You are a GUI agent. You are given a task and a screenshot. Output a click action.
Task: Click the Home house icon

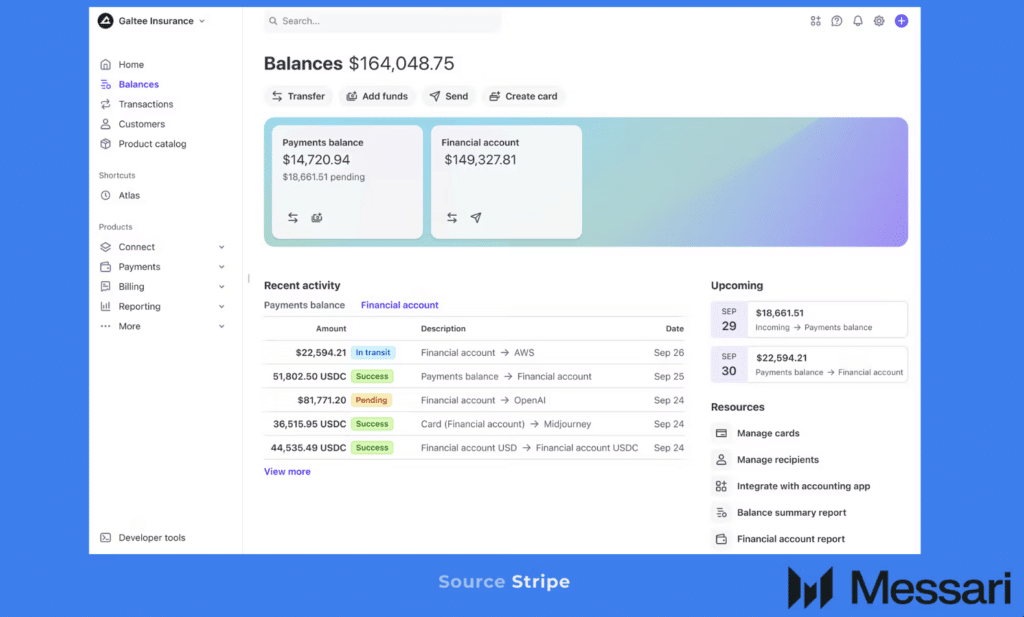[105, 65]
